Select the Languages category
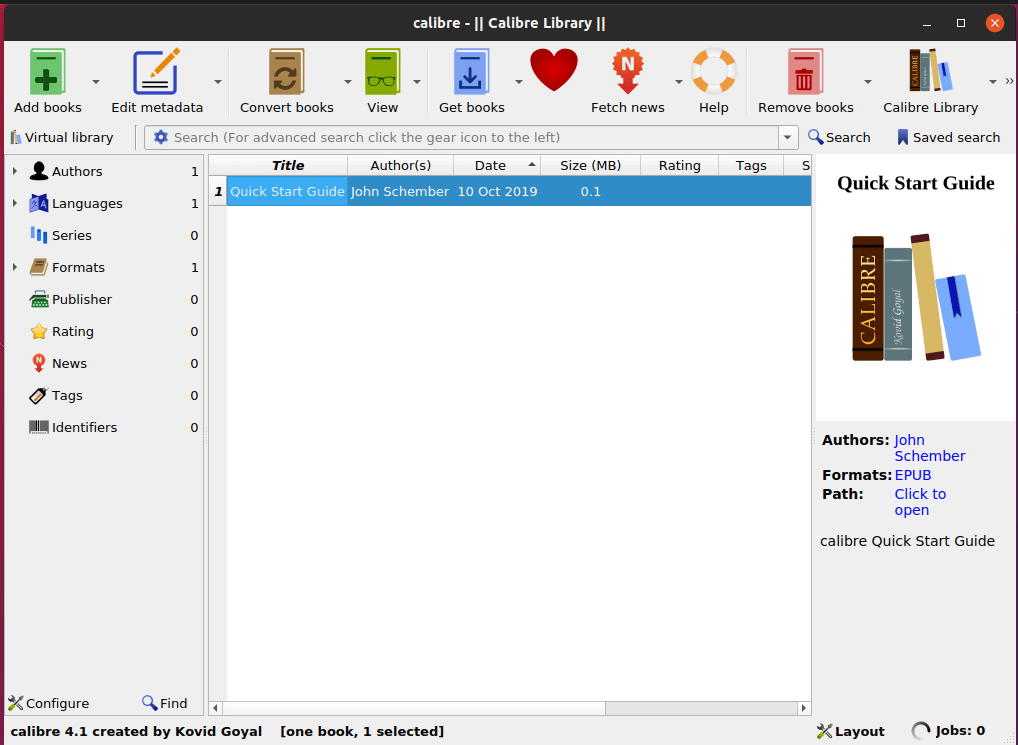This screenshot has height=745, width=1018. click(x=86, y=203)
